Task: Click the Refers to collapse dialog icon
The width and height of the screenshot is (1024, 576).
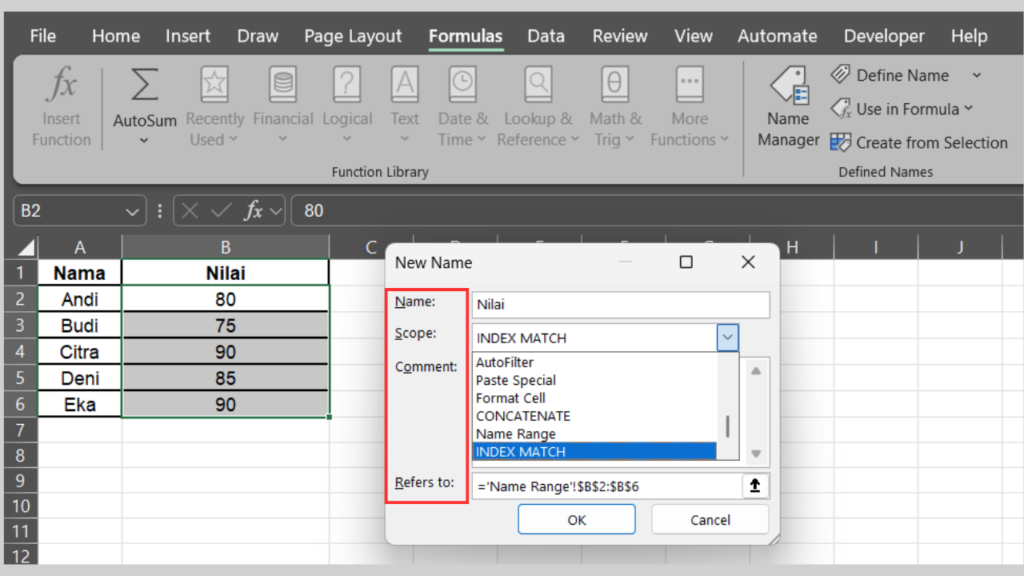Action: pos(755,486)
